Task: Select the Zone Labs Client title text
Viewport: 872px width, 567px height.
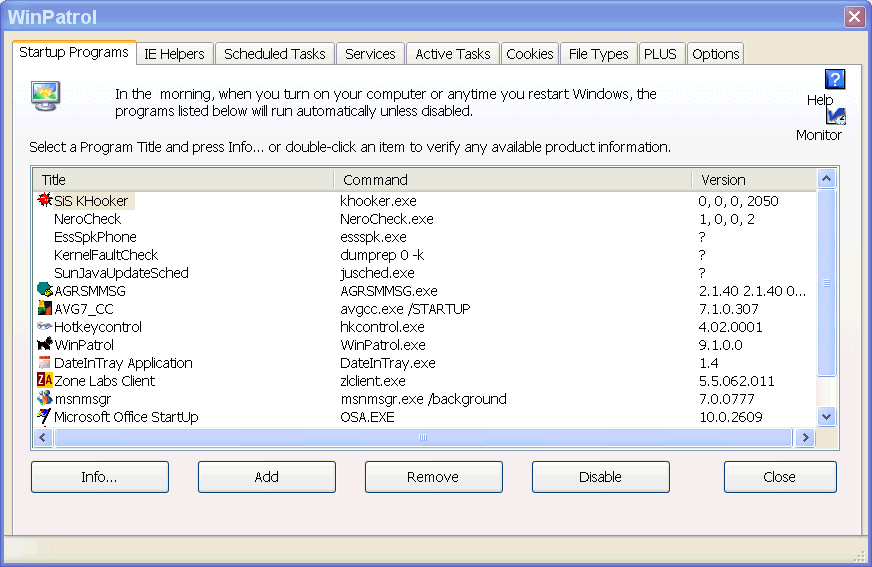Action: (104, 381)
